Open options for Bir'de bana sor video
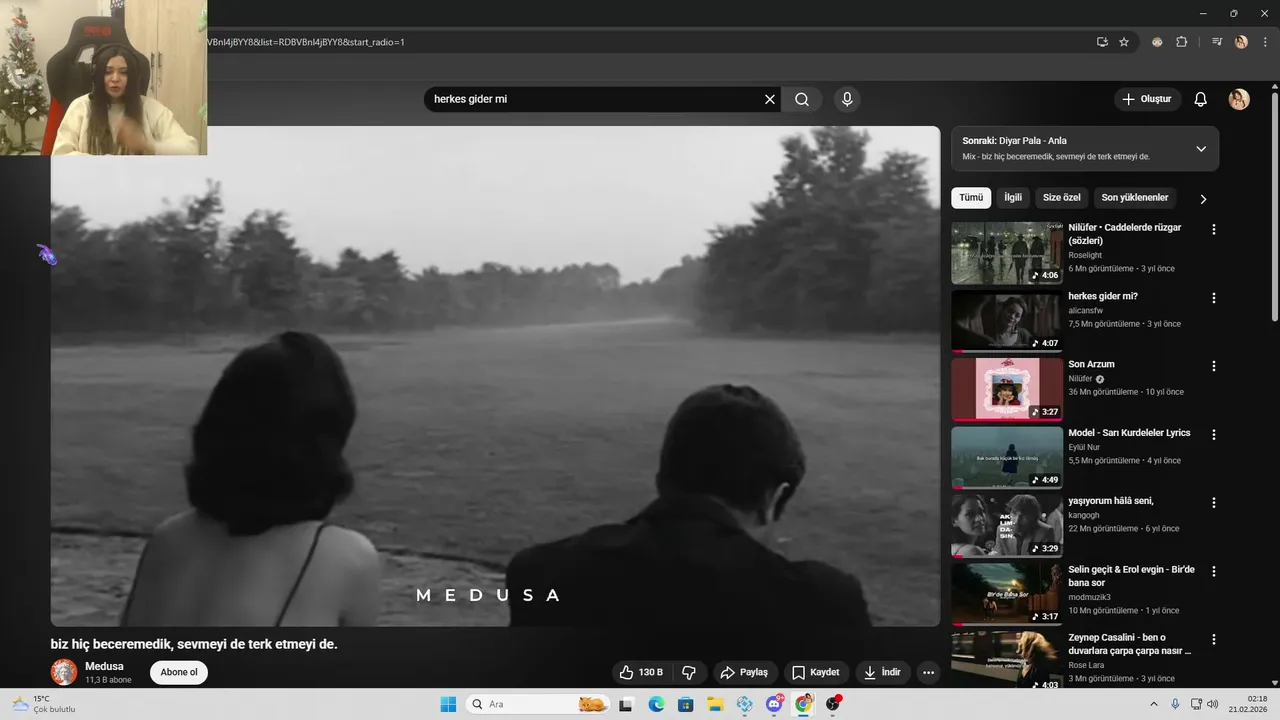This screenshot has width=1280, height=720. coord(1214,571)
